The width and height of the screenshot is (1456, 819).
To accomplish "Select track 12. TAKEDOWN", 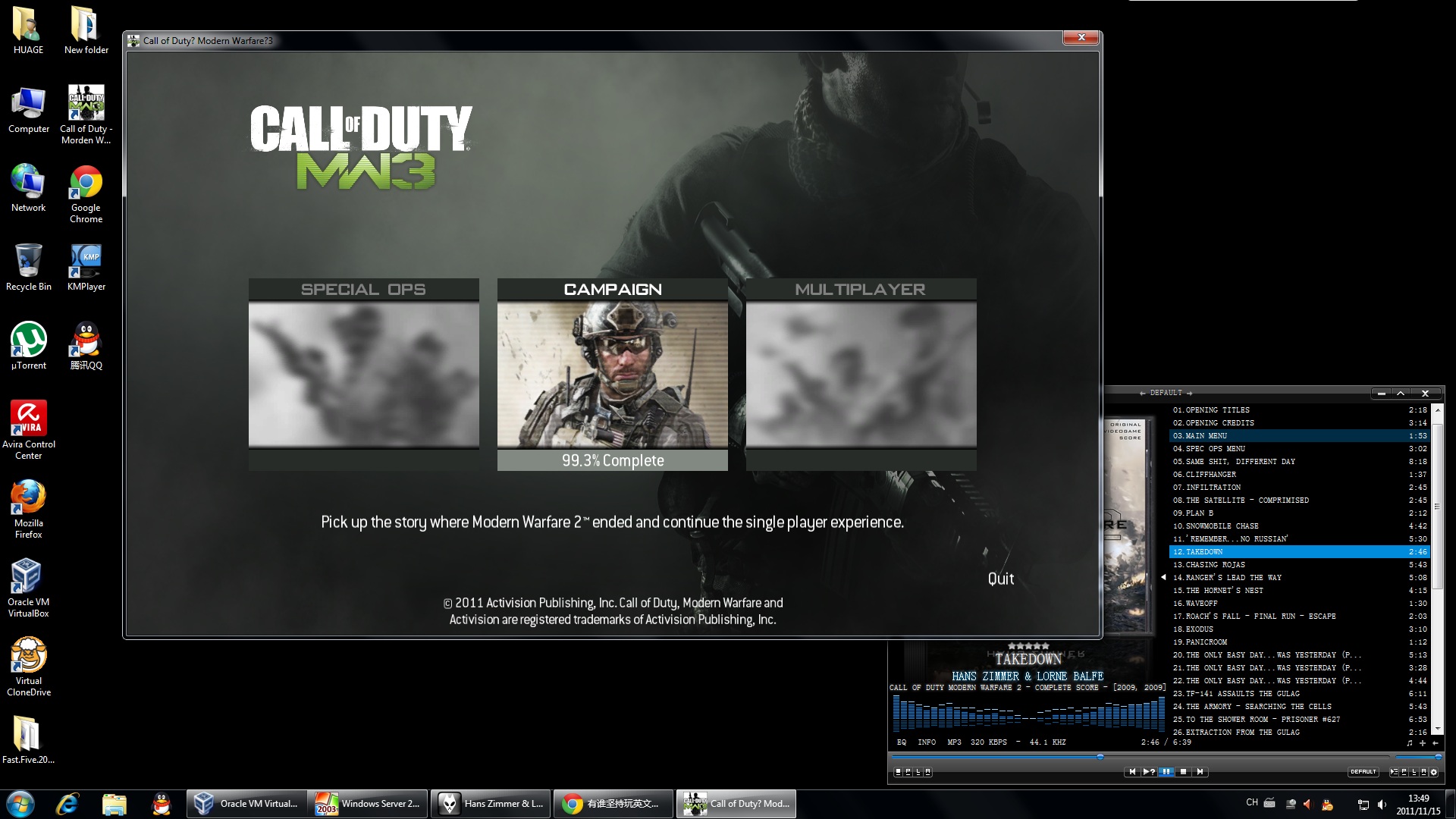I will tap(1300, 551).
